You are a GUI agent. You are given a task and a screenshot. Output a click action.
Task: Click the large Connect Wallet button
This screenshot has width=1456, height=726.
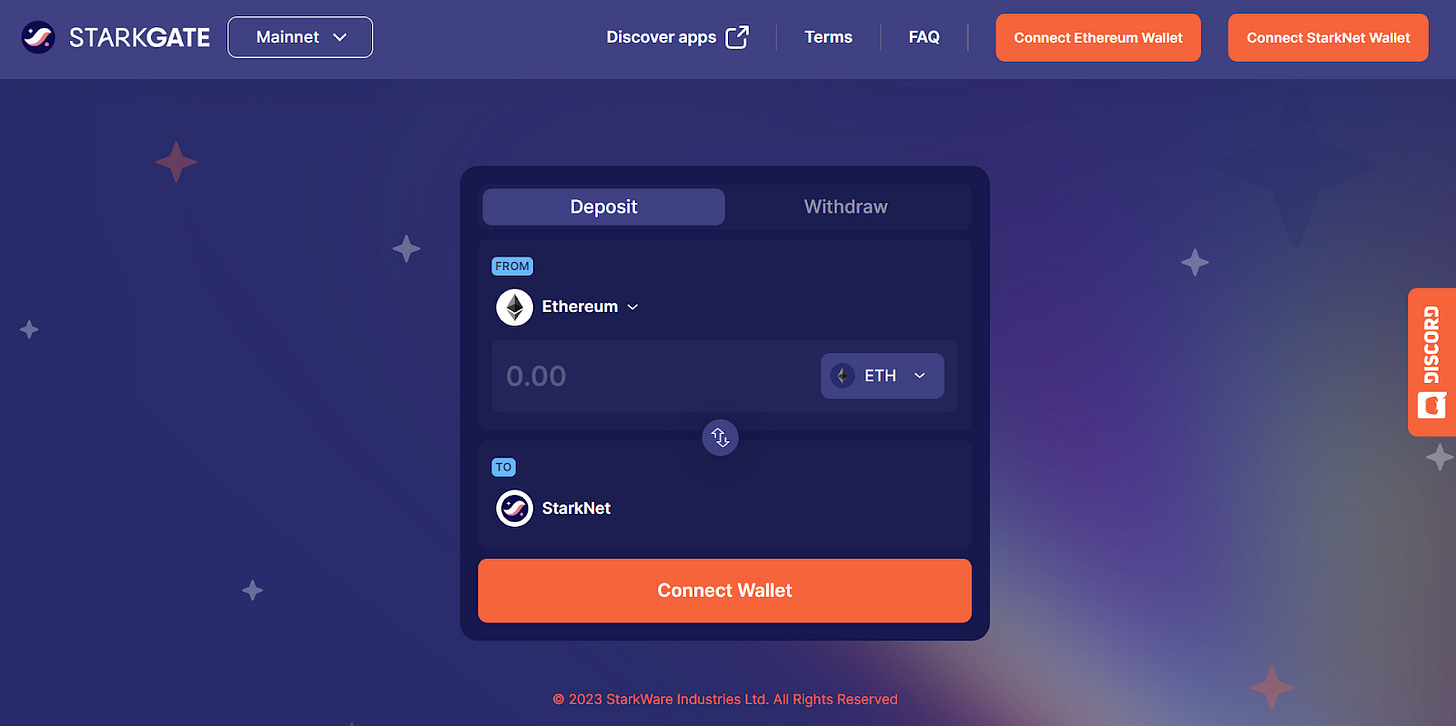point(725,591)
